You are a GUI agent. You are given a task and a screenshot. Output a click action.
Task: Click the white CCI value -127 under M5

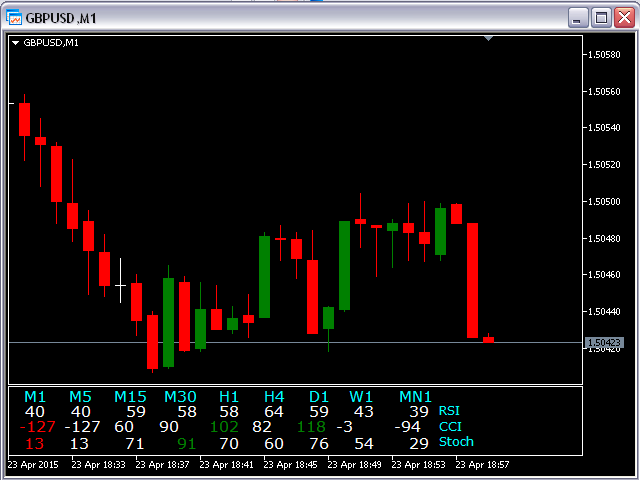(x=82, y=427)
